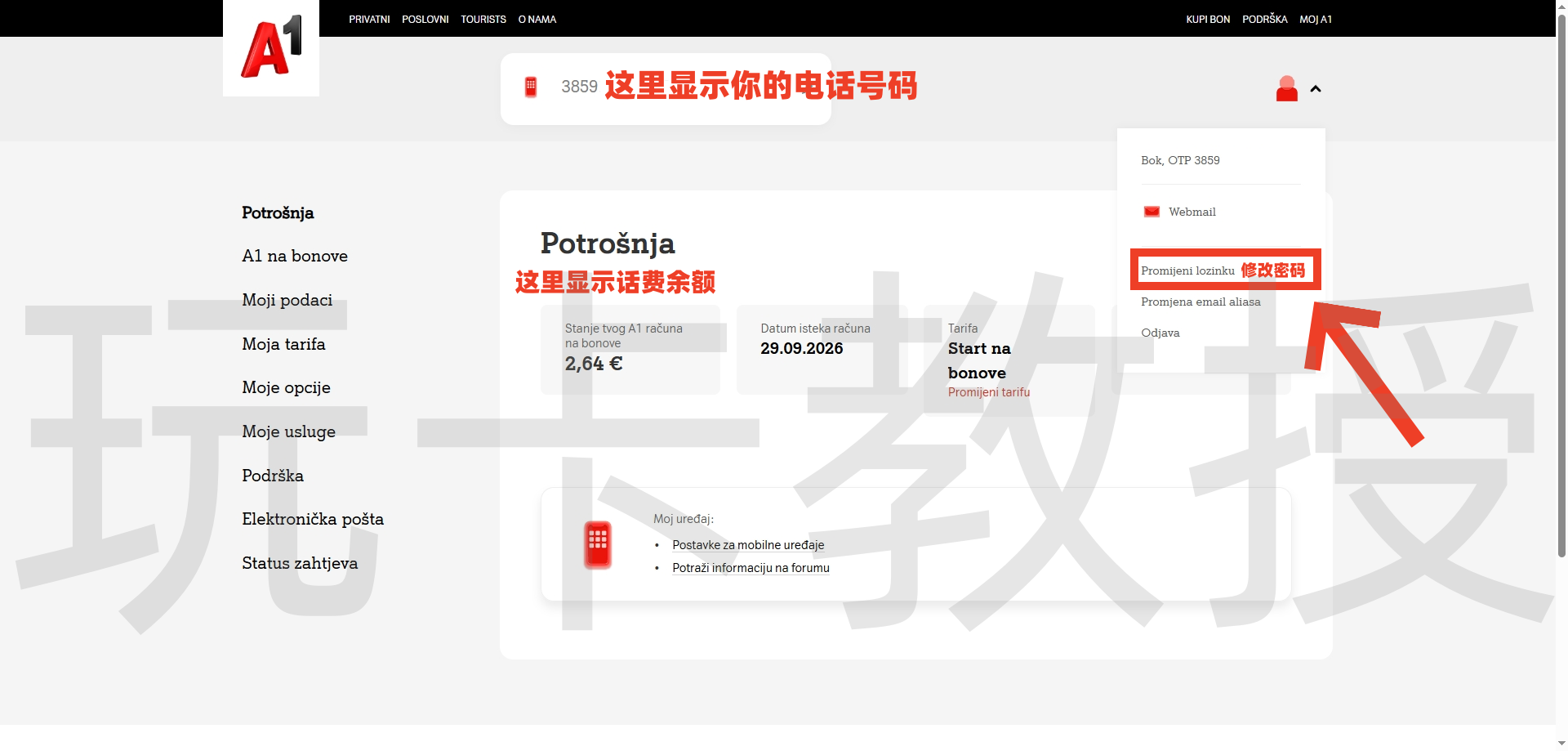Select Moji podaci in the sidebar

pos(287,300)
